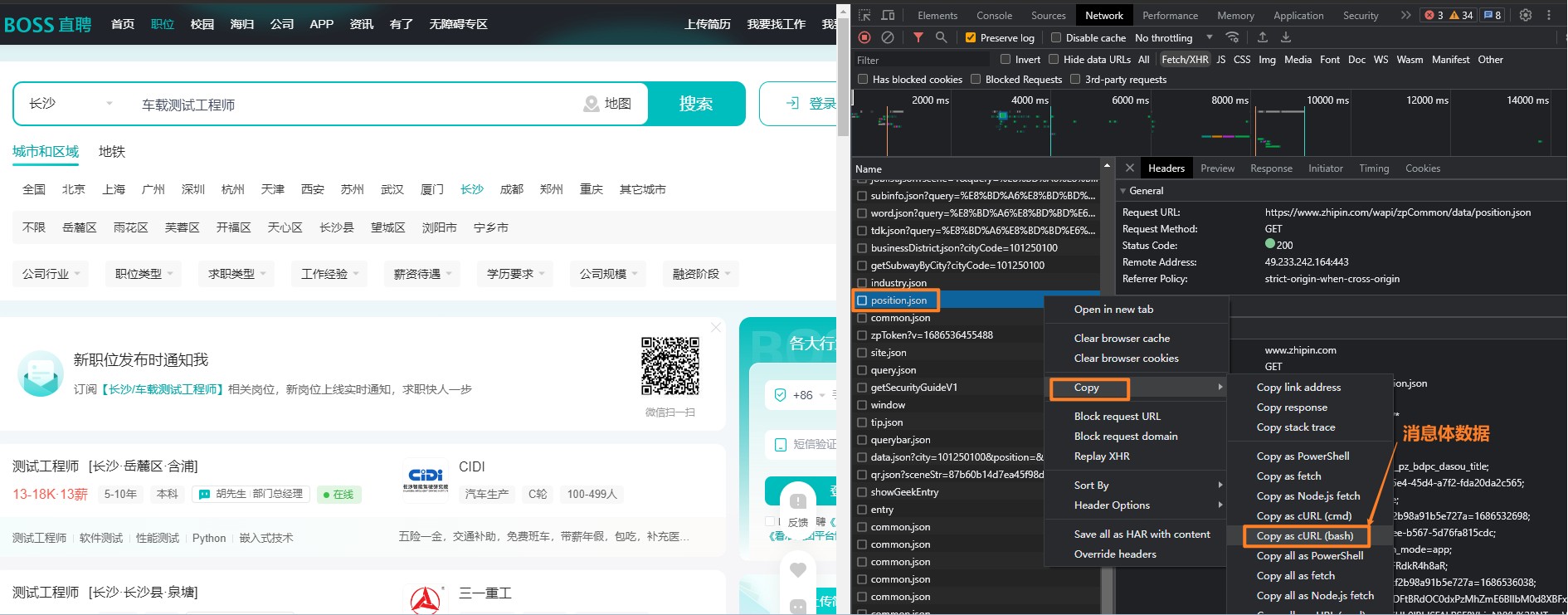
Task: Check the Invert filter checkbox
Action: [1006, 59]
